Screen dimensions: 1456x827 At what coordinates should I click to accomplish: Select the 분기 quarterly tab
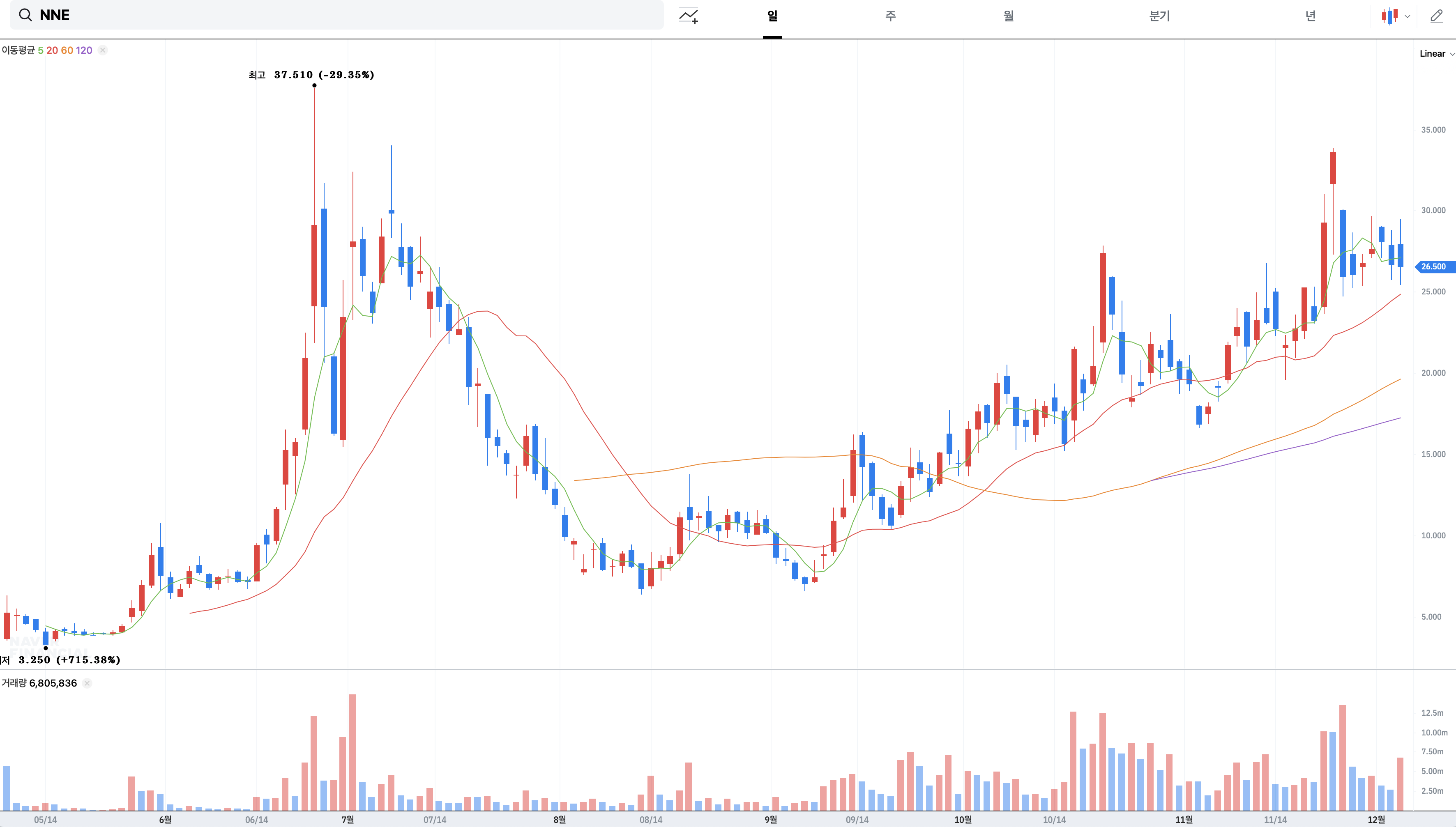[x=1159, y=16]
